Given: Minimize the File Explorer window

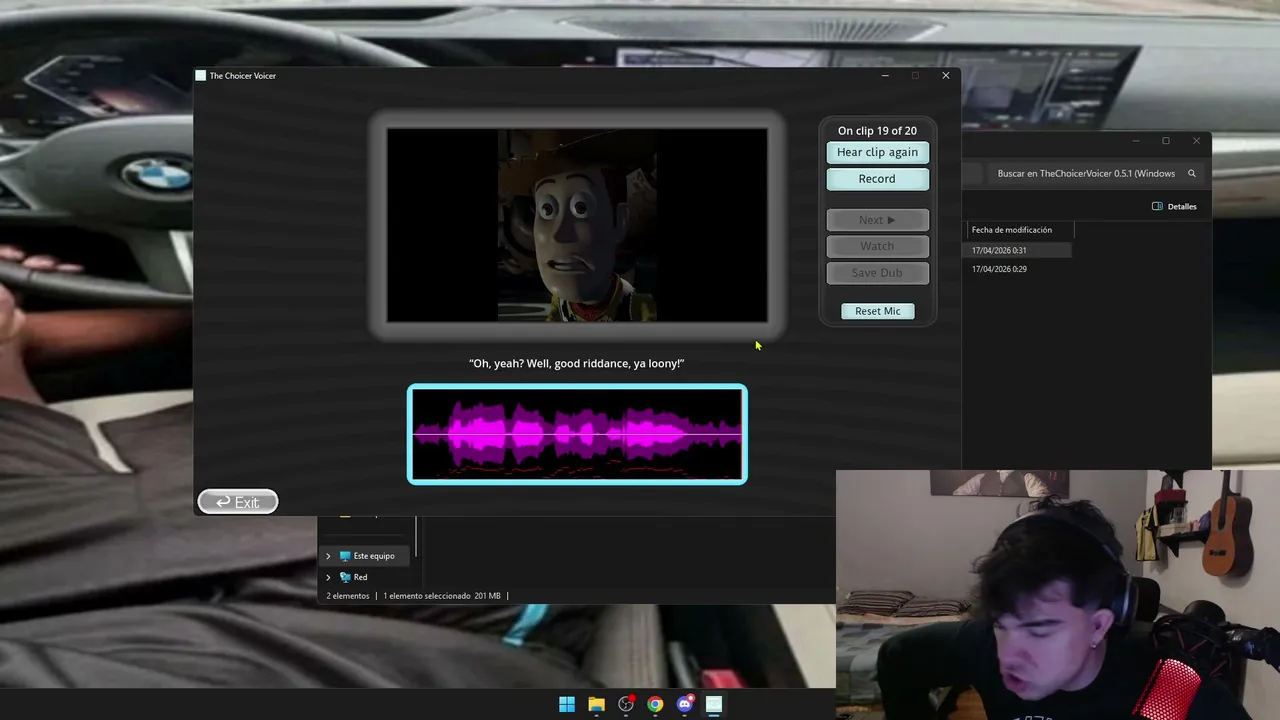Looking at the screenshot, I should (x=1136, y=141).
